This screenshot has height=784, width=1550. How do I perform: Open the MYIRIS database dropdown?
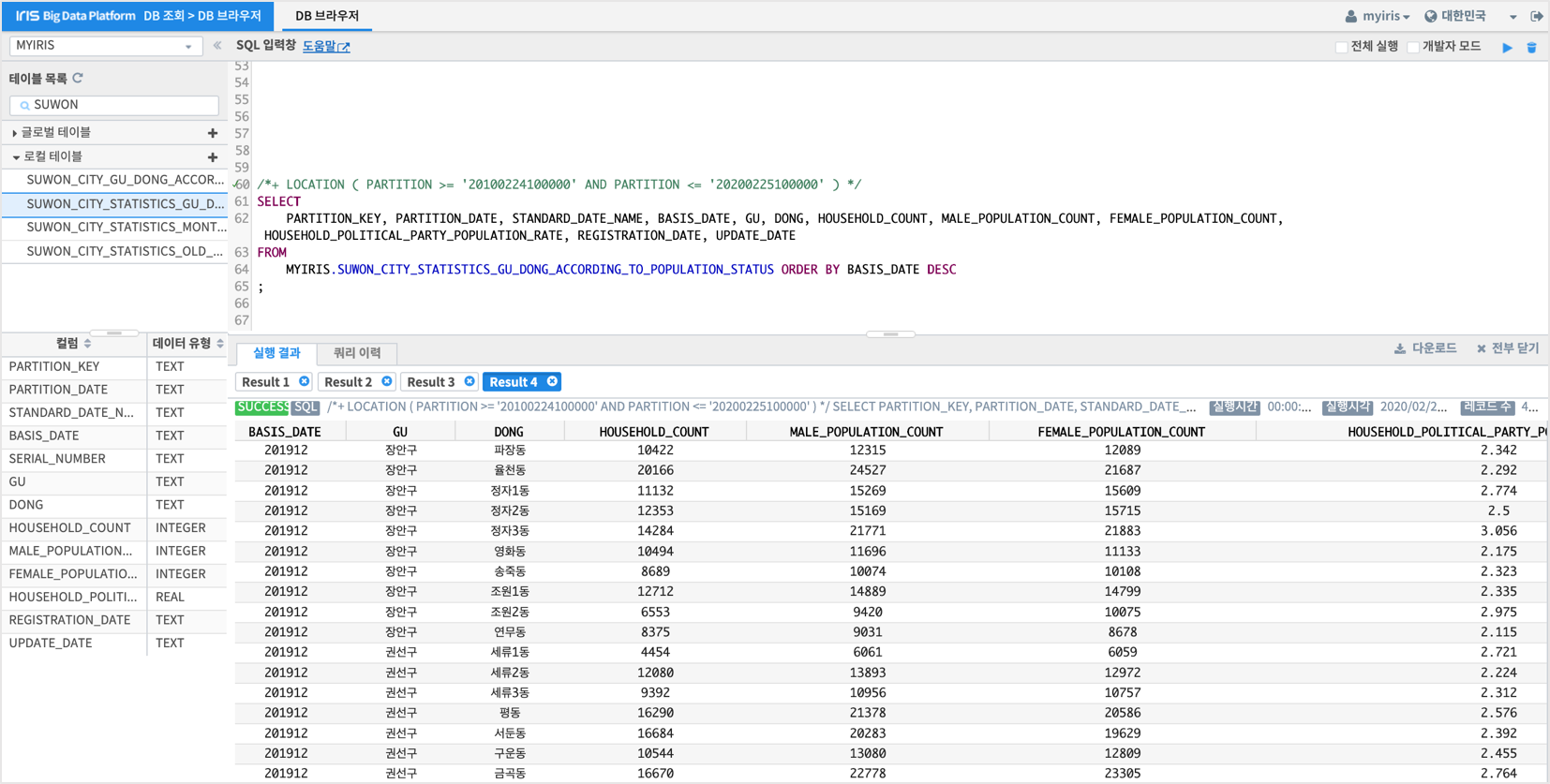[106, 45]
